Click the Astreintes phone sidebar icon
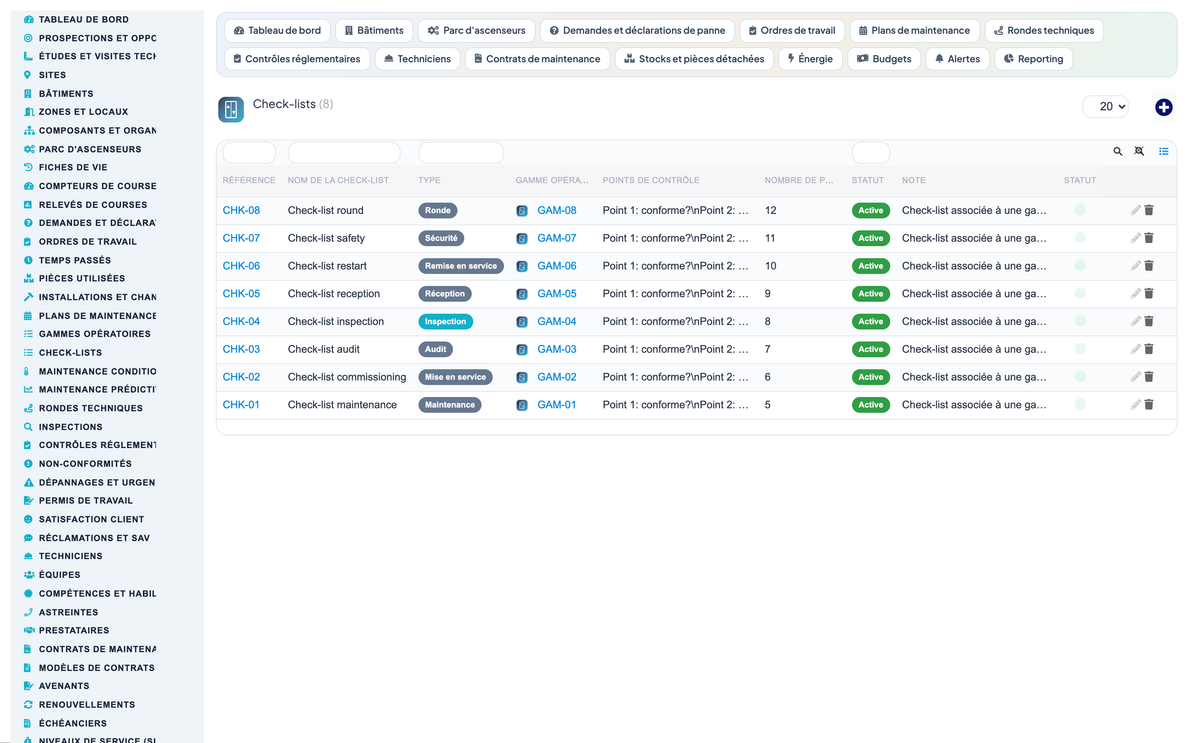The width and height of the screenshot is (1200, 743). coord(28,612)
